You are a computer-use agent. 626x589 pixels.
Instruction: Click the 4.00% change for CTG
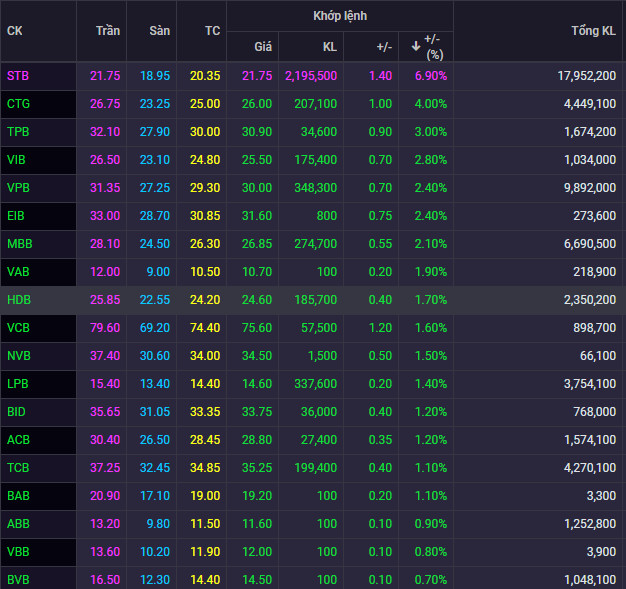tap(431, 104)
